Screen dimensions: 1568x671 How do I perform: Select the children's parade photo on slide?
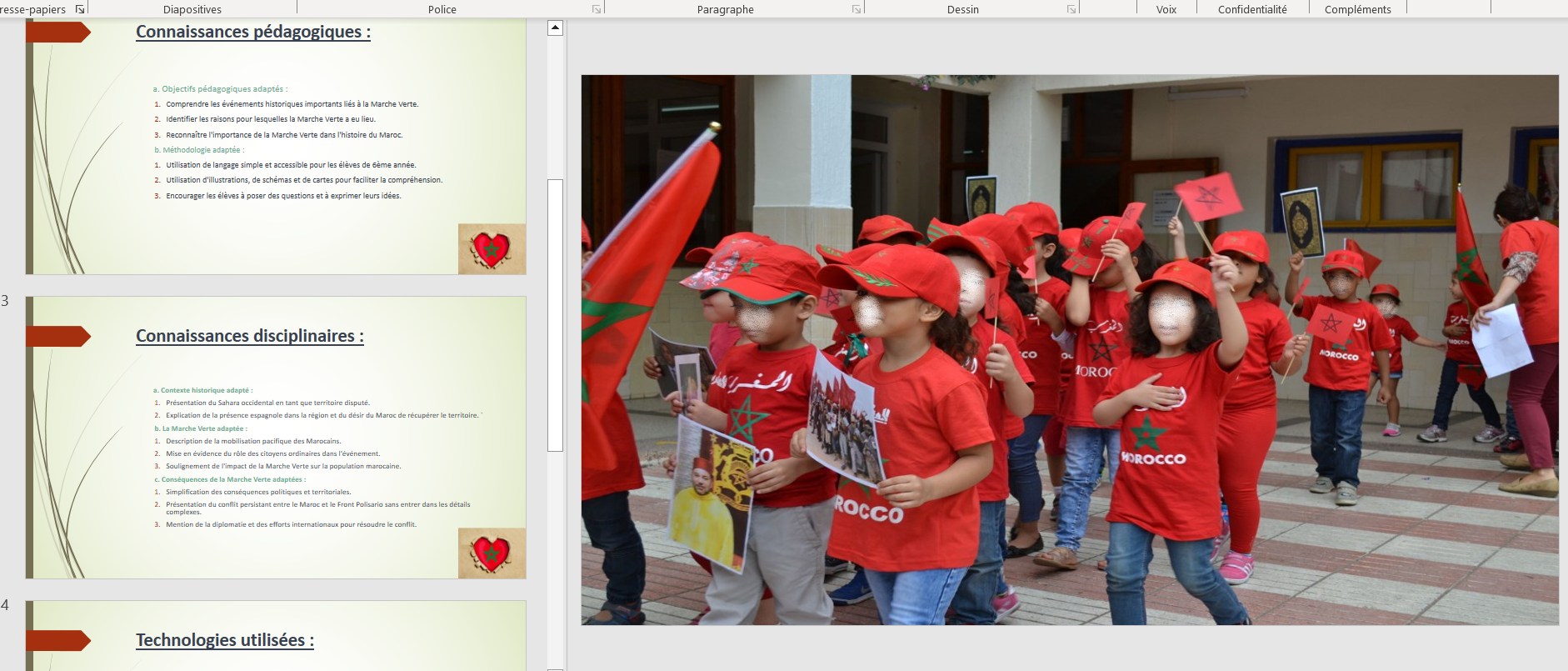pos(1070,350)
